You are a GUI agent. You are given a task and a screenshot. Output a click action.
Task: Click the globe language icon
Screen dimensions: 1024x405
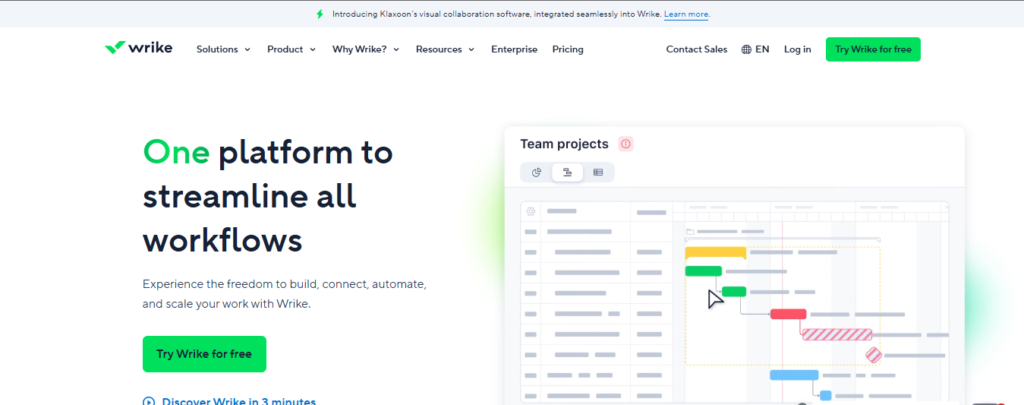pos(746,49)
